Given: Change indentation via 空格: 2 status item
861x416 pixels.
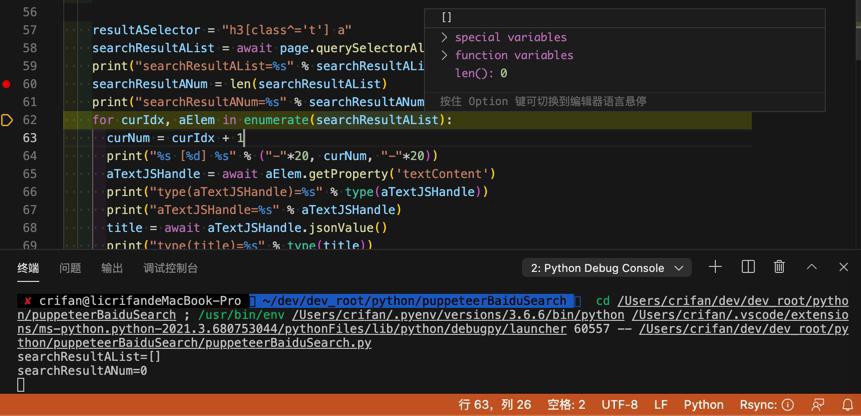Looking at the screenshot, I should (566, 405).
